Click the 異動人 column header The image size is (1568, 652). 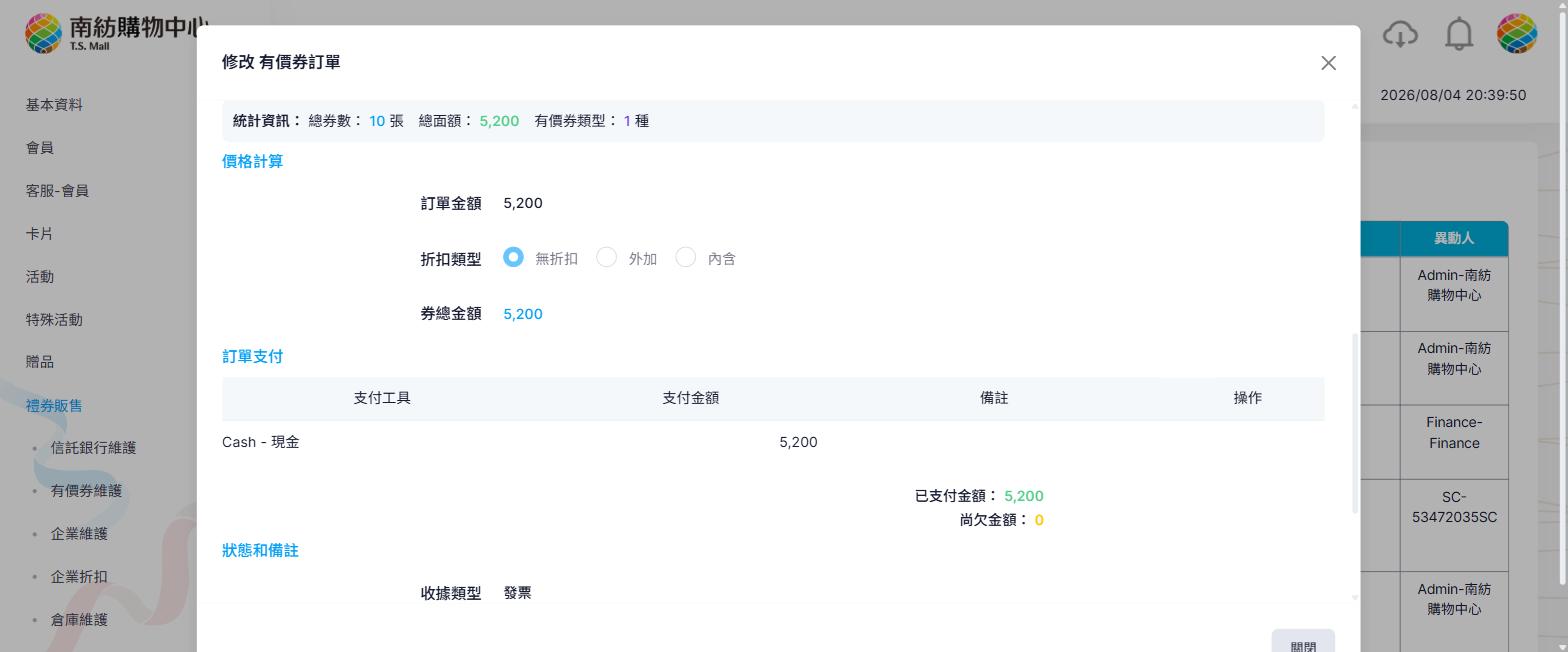[x=1454, y=238]
